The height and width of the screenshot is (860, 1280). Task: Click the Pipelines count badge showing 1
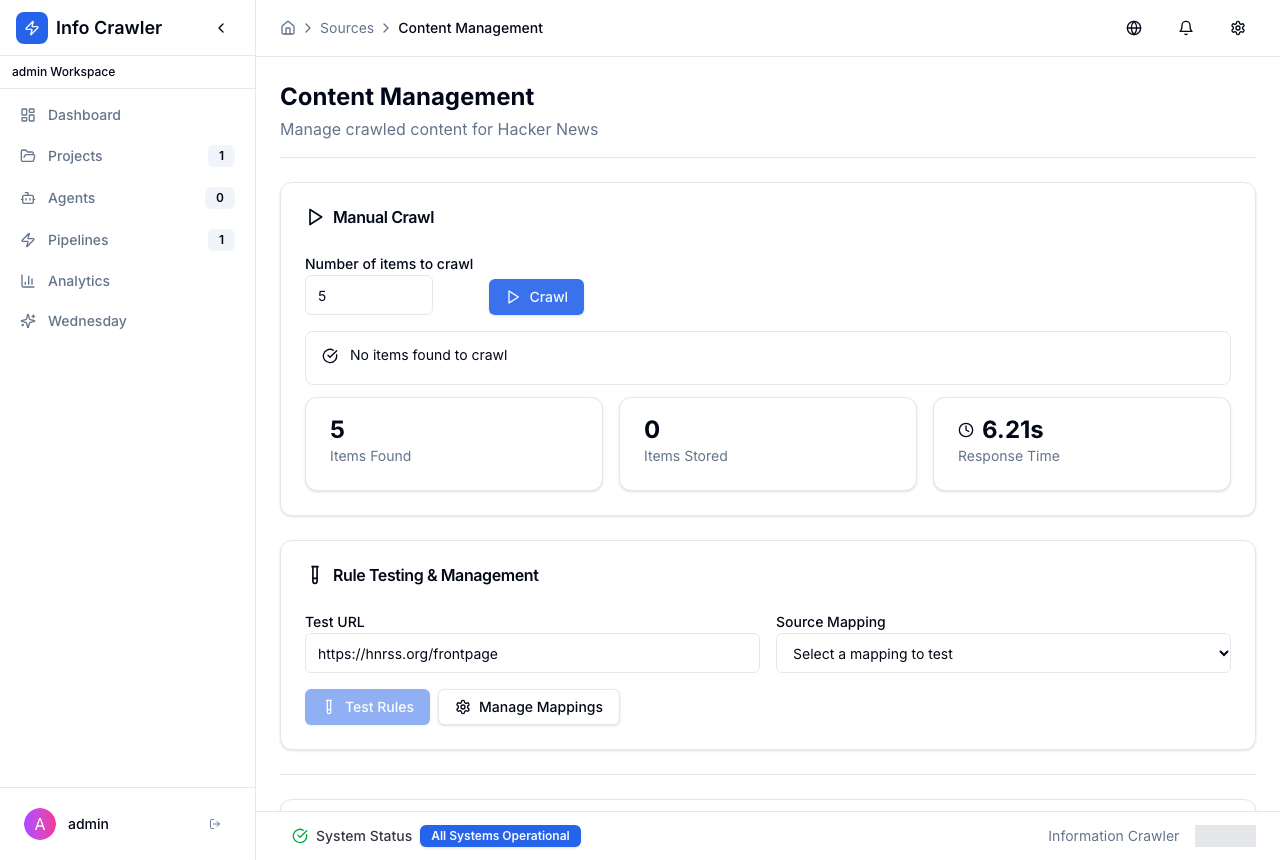pyautogui.click(x=221, y=240)
